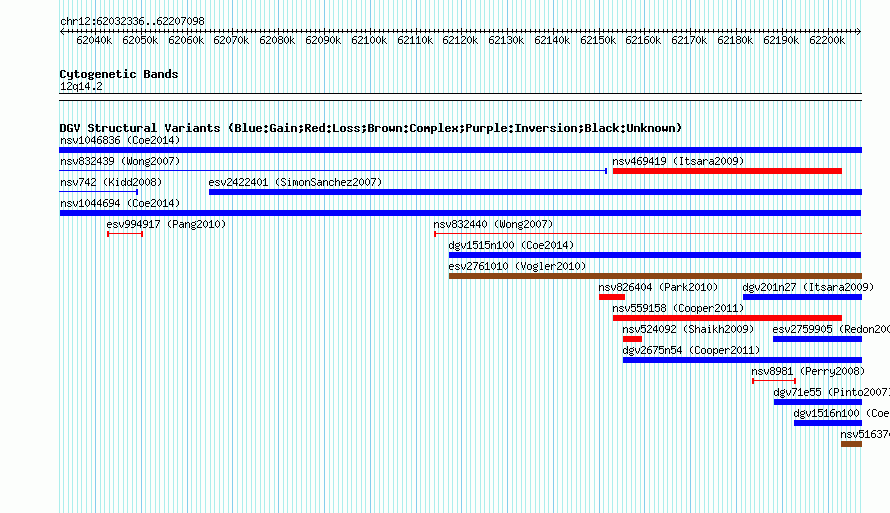Screen dimensions: 890x513
Task: Select the 62170k ruler position
Action: 689,40
